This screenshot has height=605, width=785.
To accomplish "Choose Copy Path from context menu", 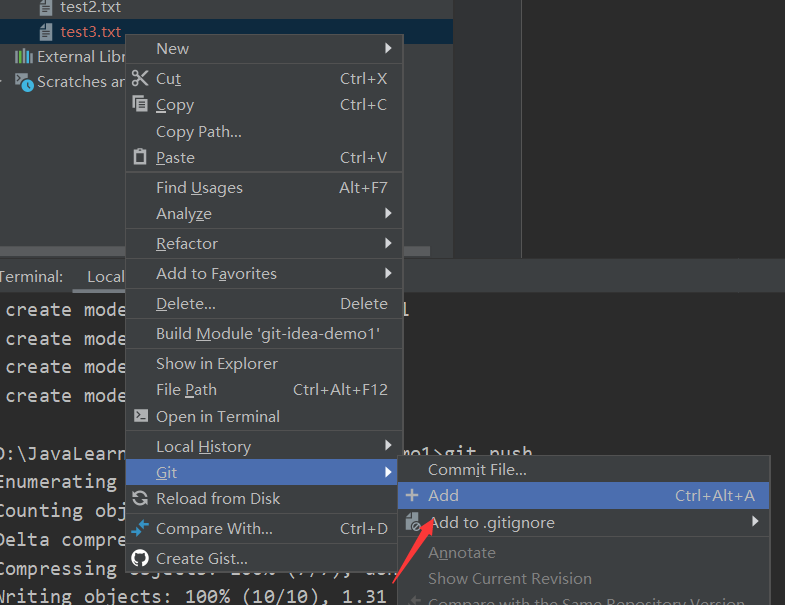I will (x=199, y=131).
